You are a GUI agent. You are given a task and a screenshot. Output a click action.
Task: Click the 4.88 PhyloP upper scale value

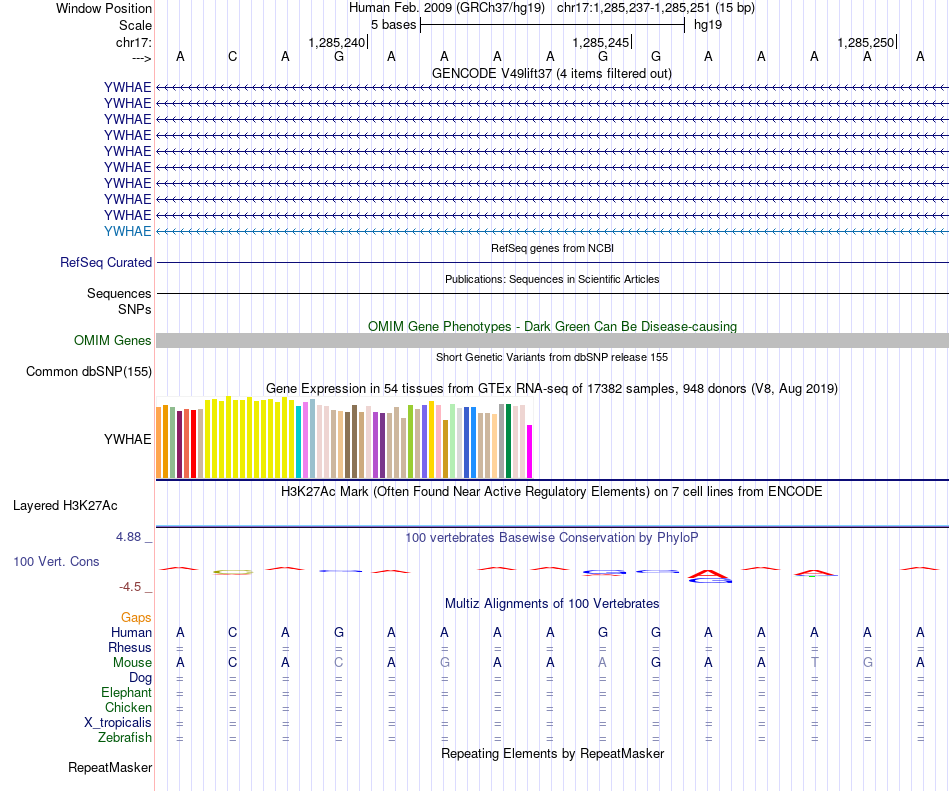point(128,537)
